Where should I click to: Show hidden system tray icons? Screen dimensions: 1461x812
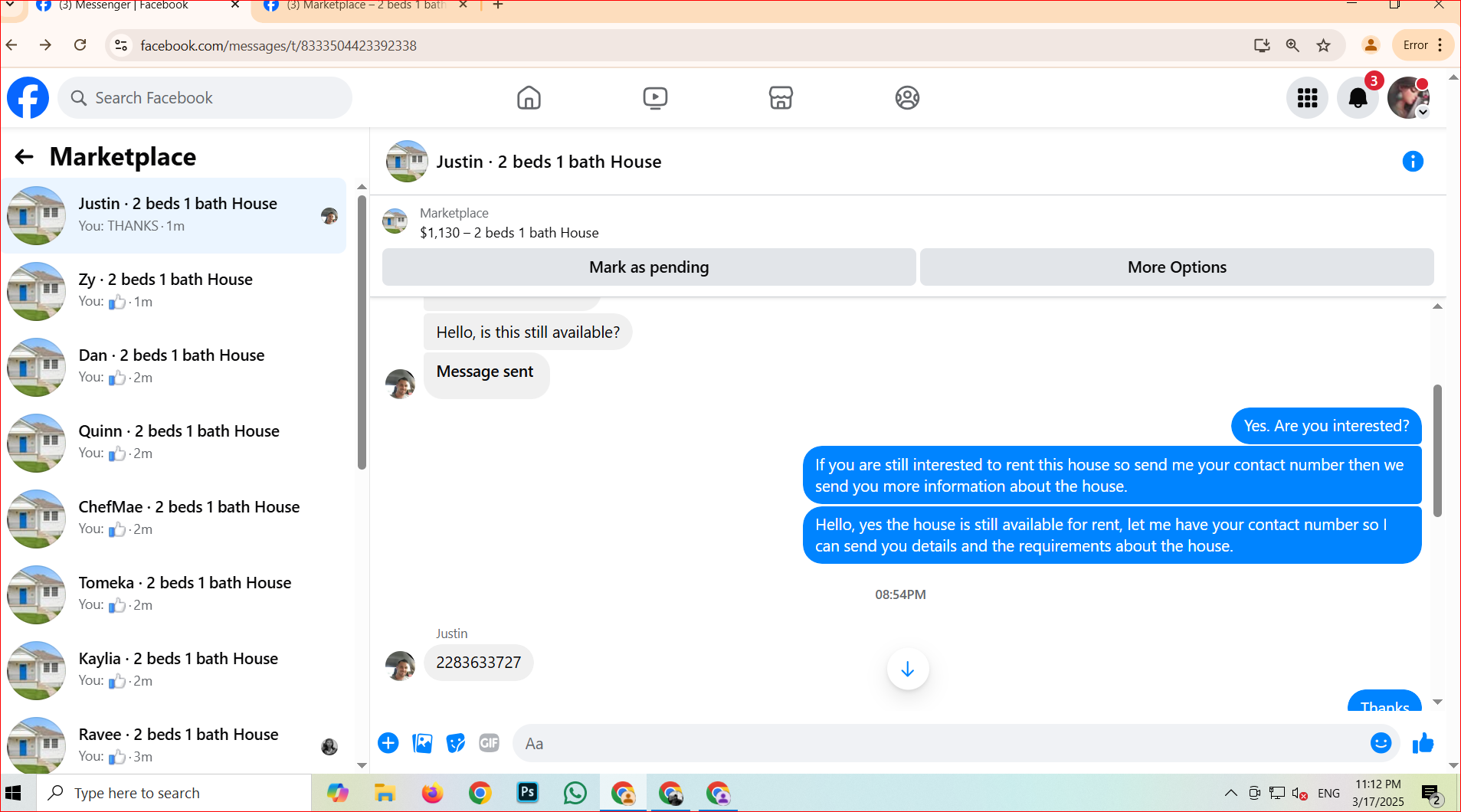point(1230,793)
